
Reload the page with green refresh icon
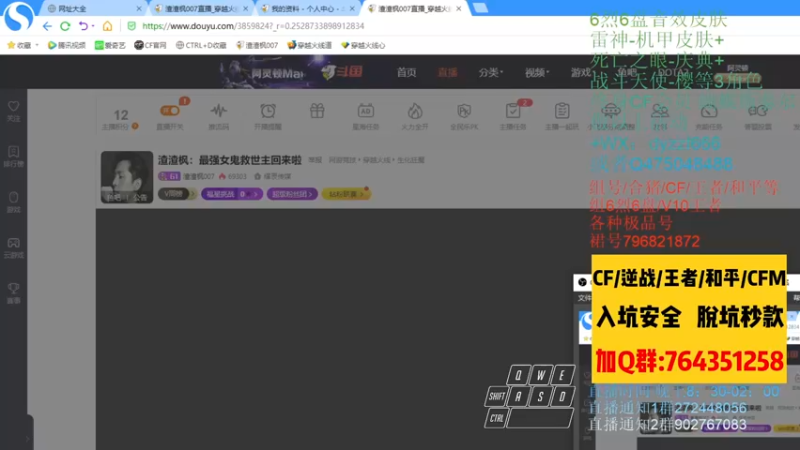65,26
